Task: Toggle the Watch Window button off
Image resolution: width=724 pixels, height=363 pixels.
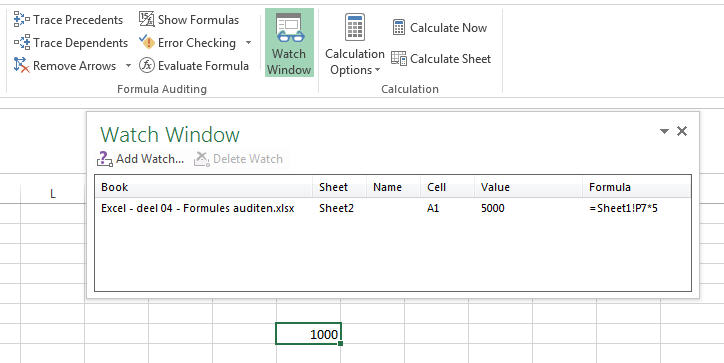Action: pyautogui.click(x=289, y=43)
